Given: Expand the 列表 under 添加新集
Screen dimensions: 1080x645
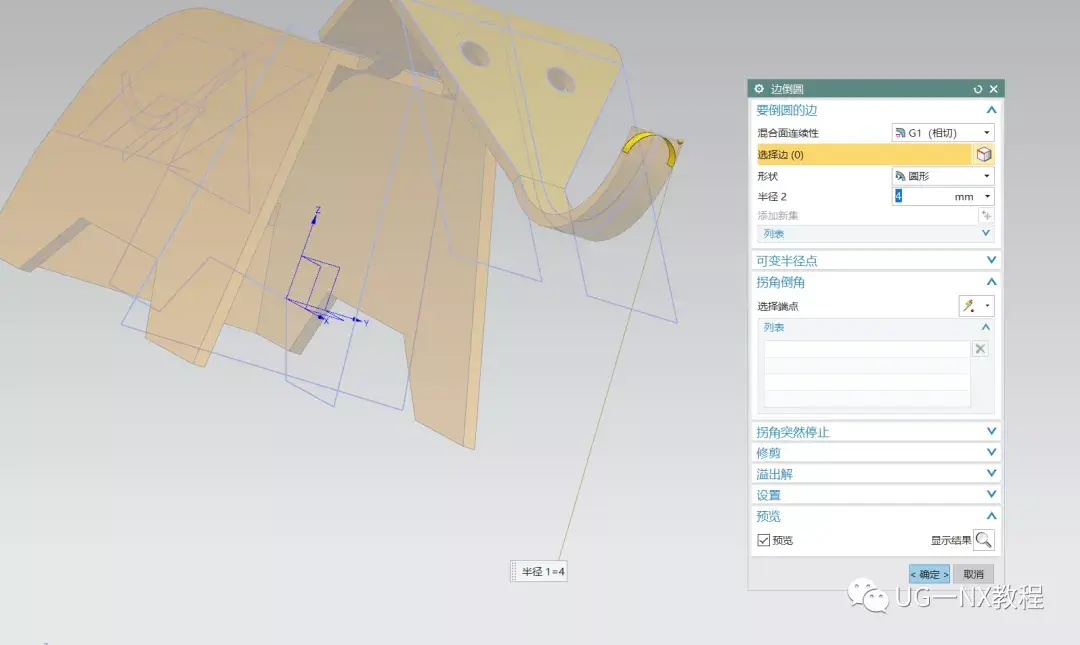Looking at the screenshot, I should click(x=986, y=234).
